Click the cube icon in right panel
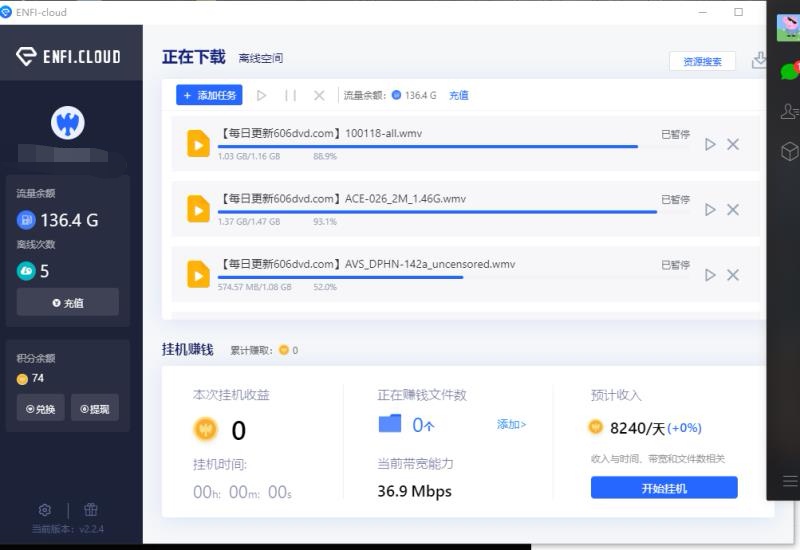 (789, 151)
